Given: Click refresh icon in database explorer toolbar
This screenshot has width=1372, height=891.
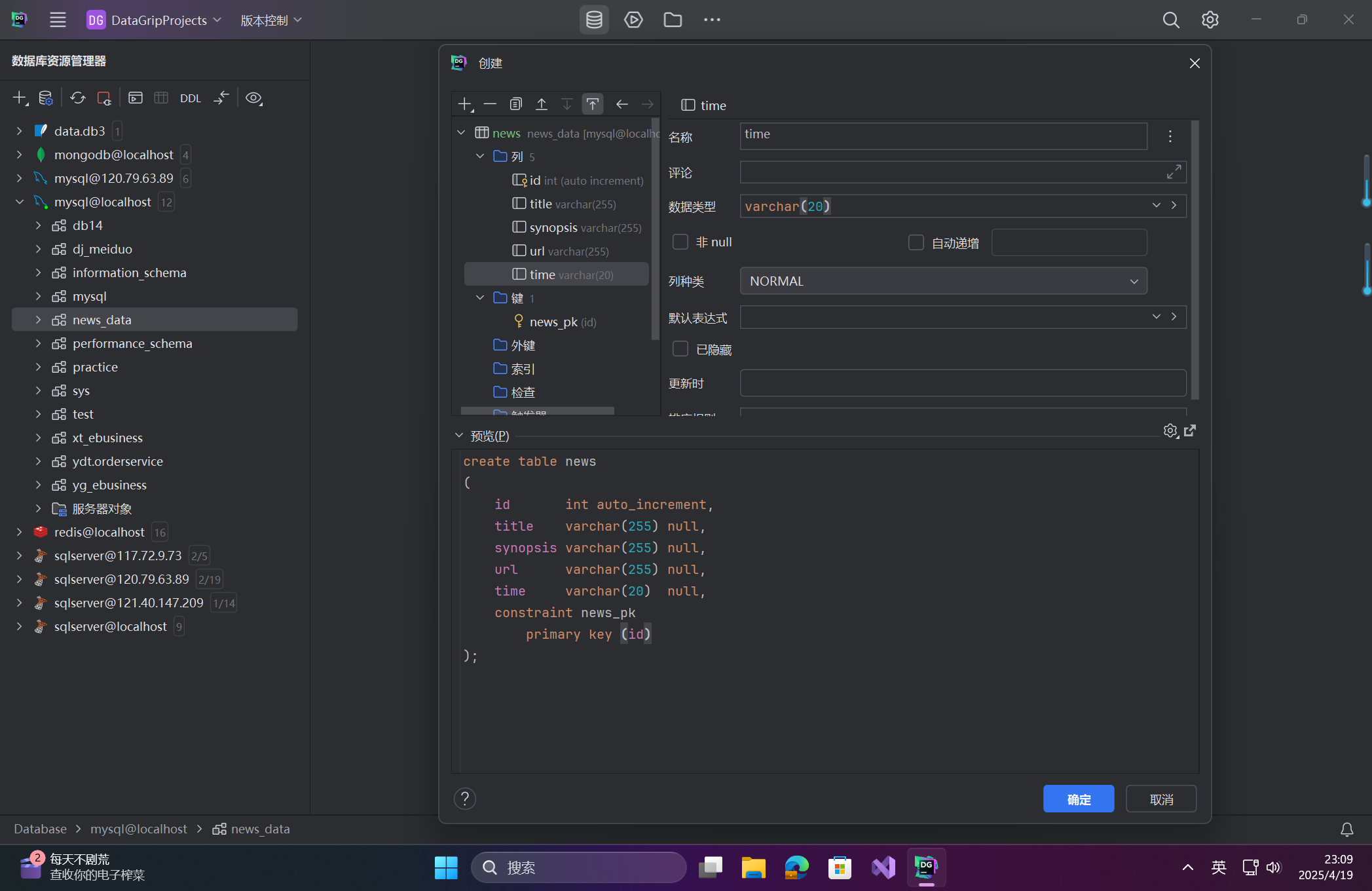Looking at the screenshot, I should click(x=78, y=98).
